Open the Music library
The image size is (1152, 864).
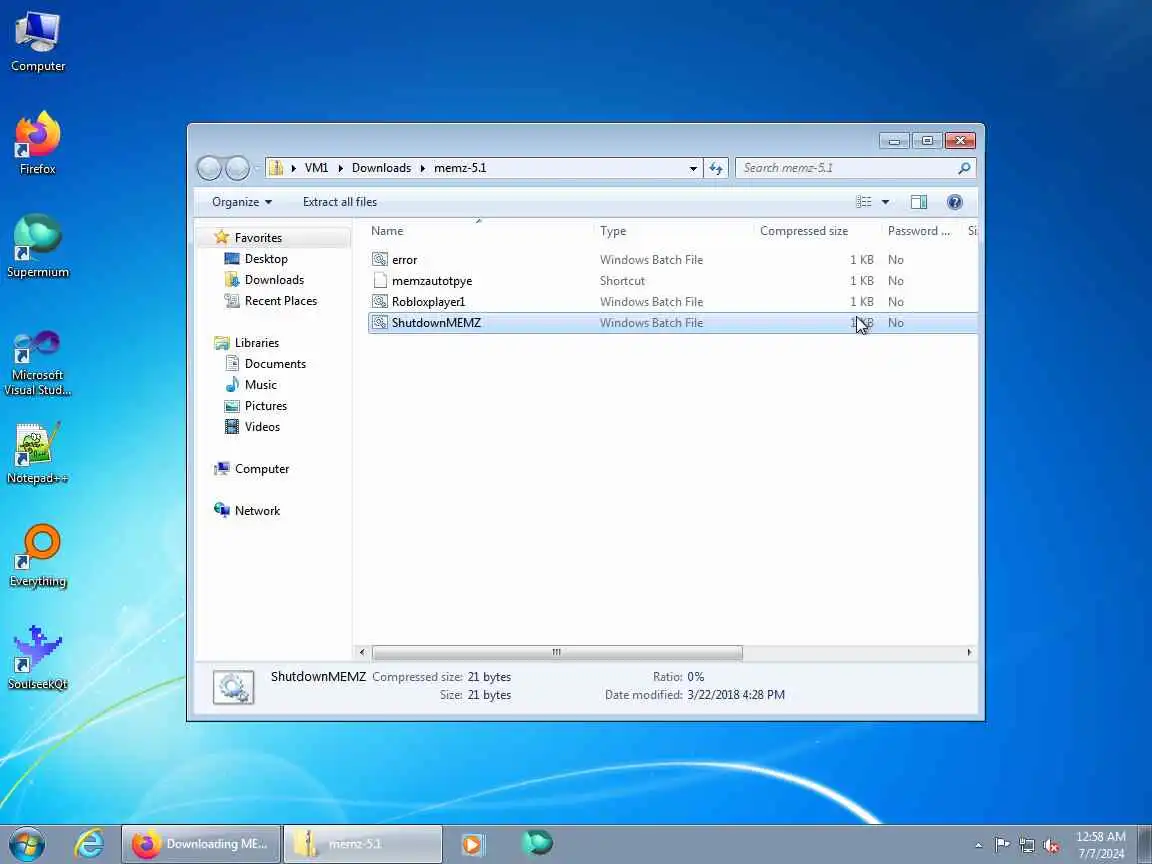(x=260, y=385)
